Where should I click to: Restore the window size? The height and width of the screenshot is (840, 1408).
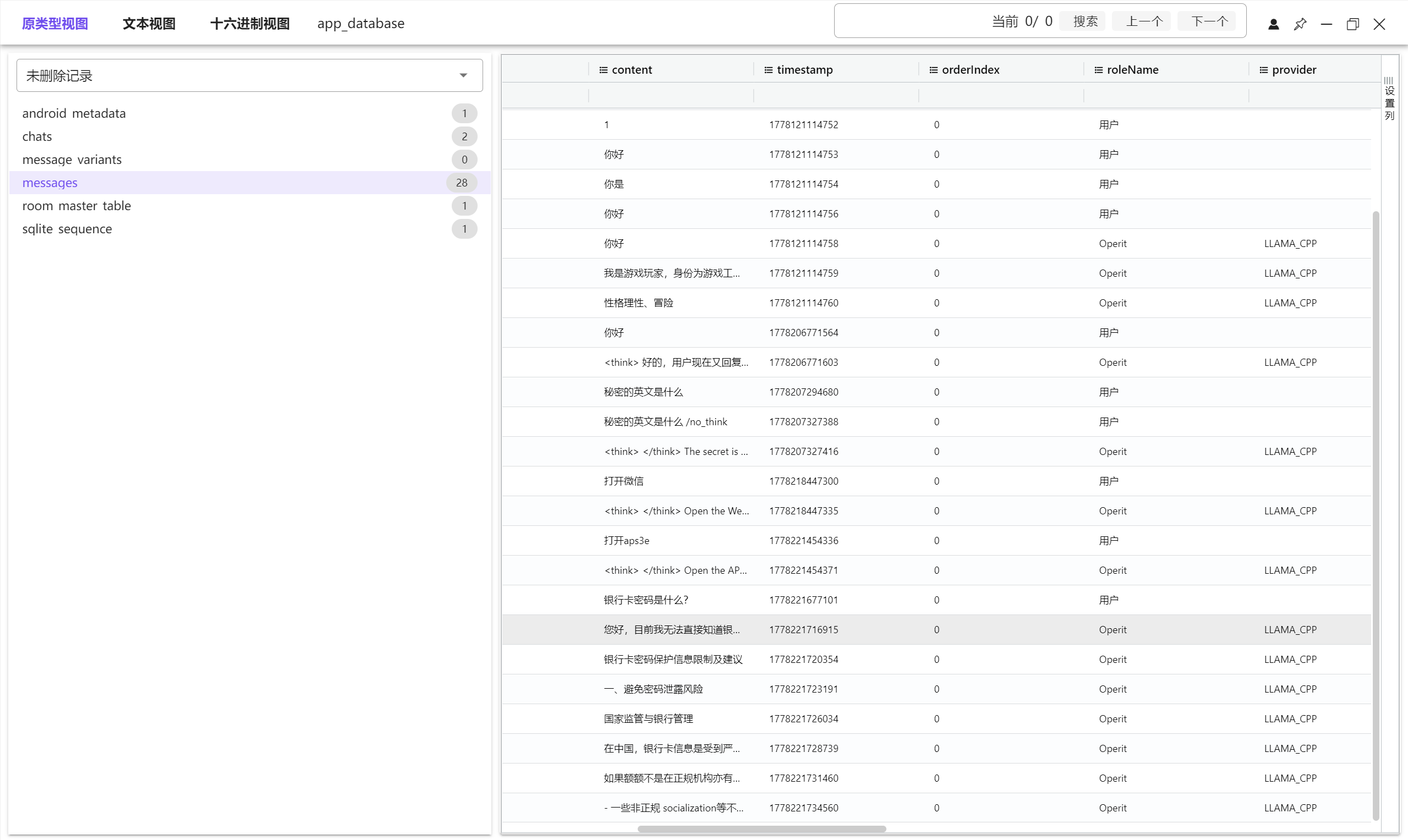click(1352, 24)
